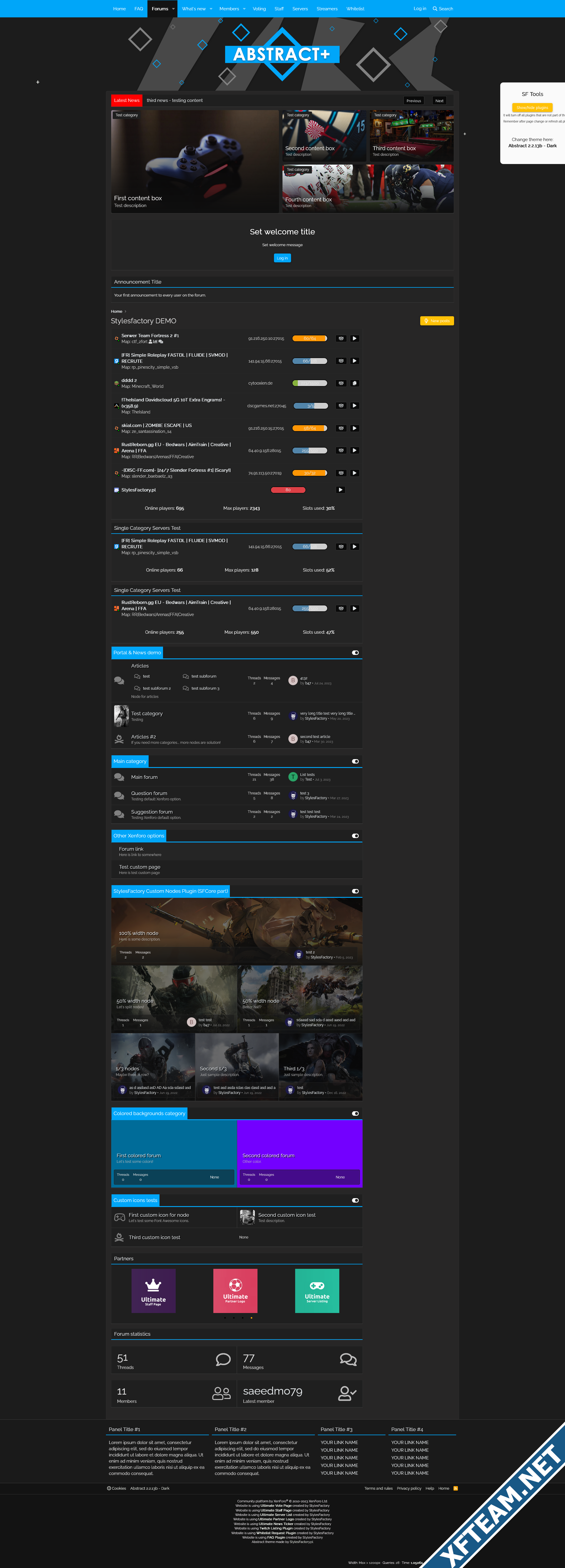Click Next news ticker button

click(439, 100)
